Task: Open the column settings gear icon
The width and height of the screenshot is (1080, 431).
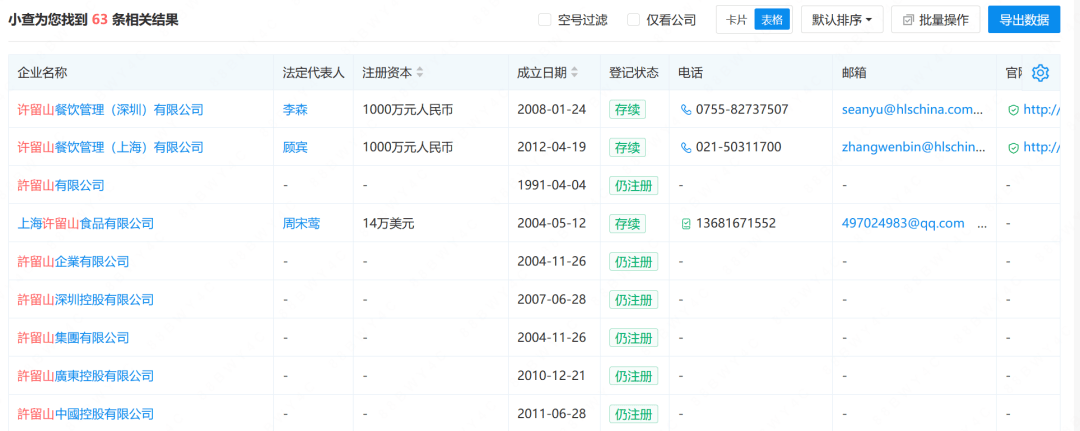Action: point(1041,72)
